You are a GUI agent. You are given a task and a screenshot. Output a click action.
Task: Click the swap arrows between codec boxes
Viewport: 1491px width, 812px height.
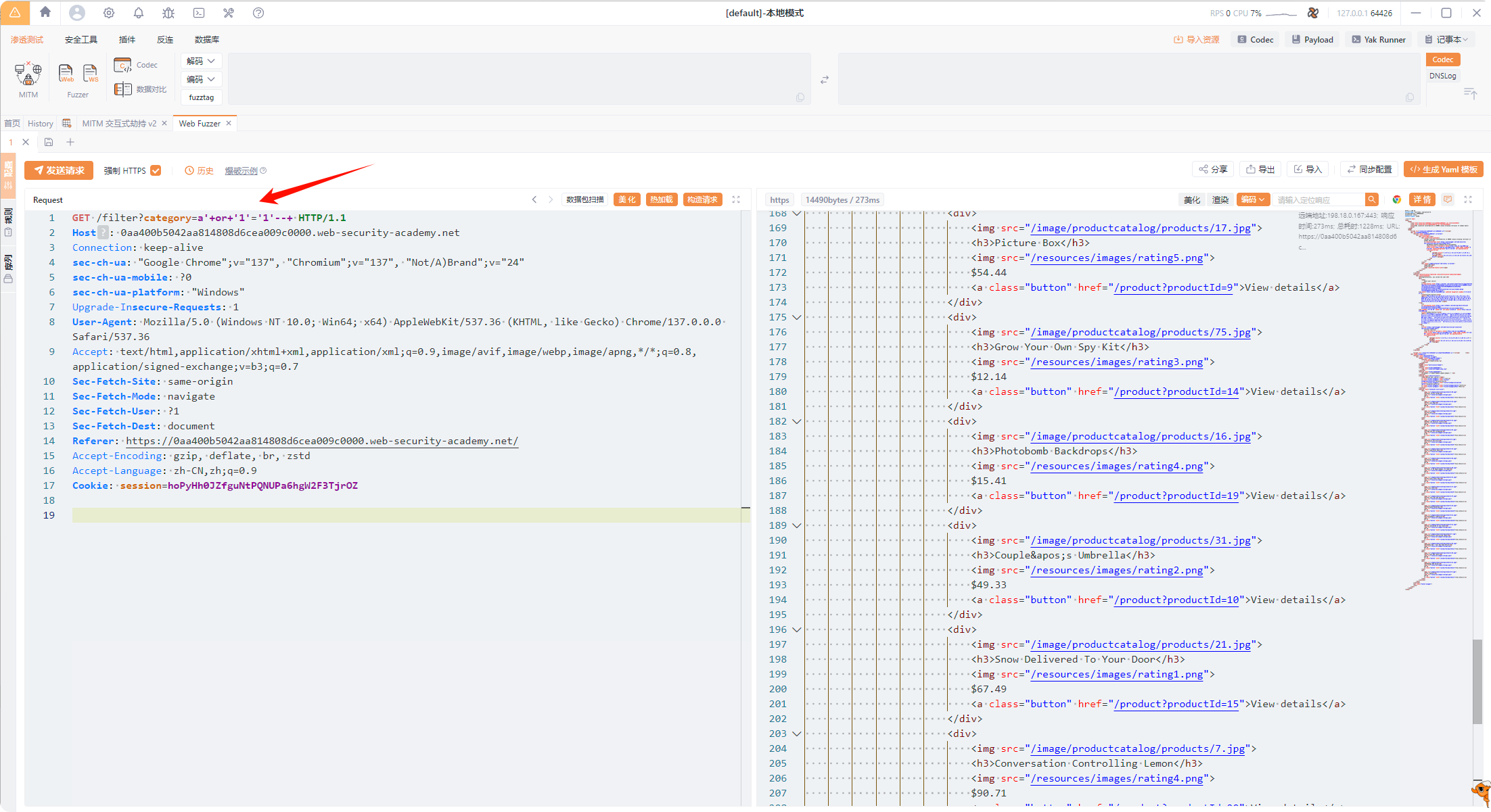[824, 80]
